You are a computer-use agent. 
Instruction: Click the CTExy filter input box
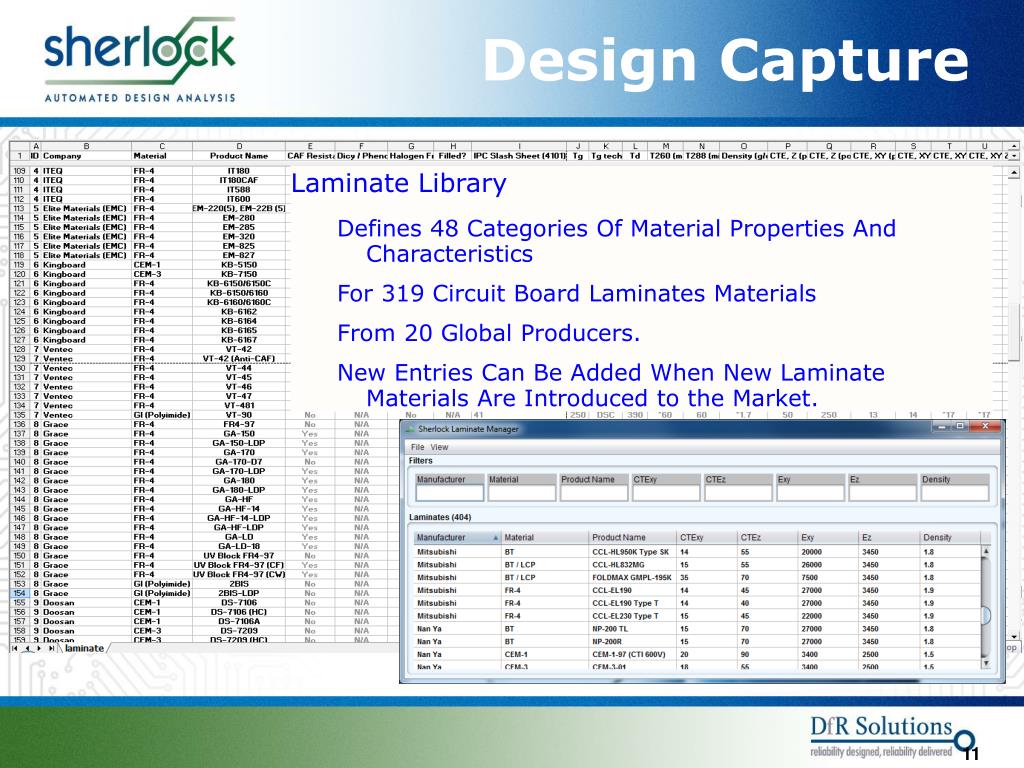[665, 493]
